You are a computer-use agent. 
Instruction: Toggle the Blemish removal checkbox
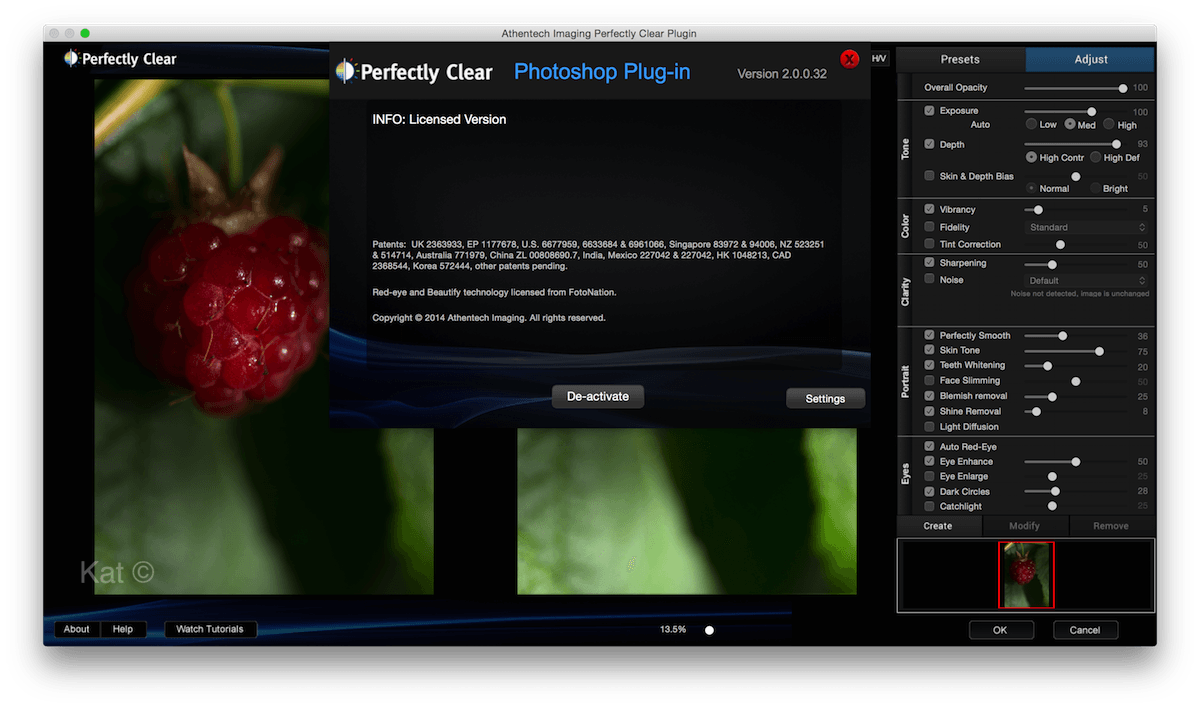(x=930, y=396)
